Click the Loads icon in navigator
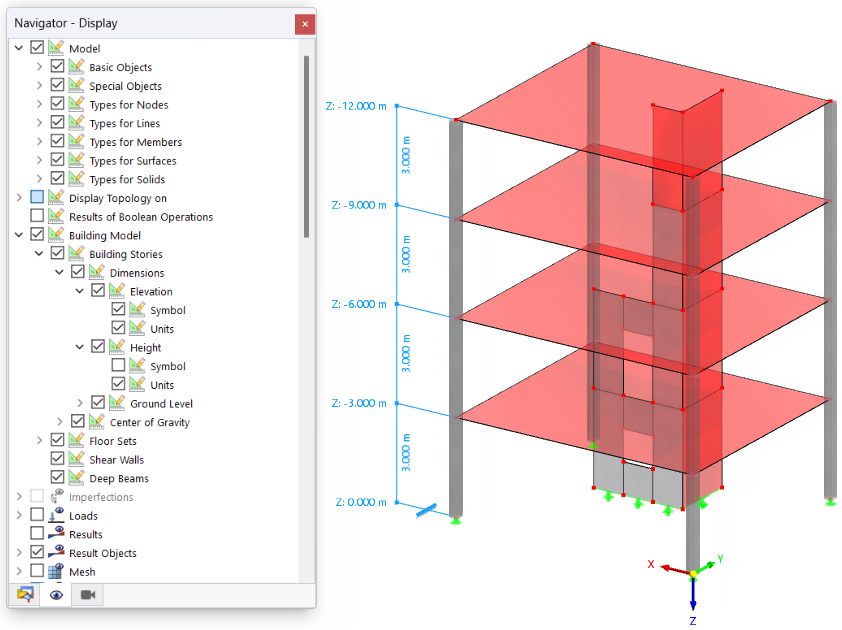Image resolution: width=842 pixels, height=630 pixels. [56, 515]
